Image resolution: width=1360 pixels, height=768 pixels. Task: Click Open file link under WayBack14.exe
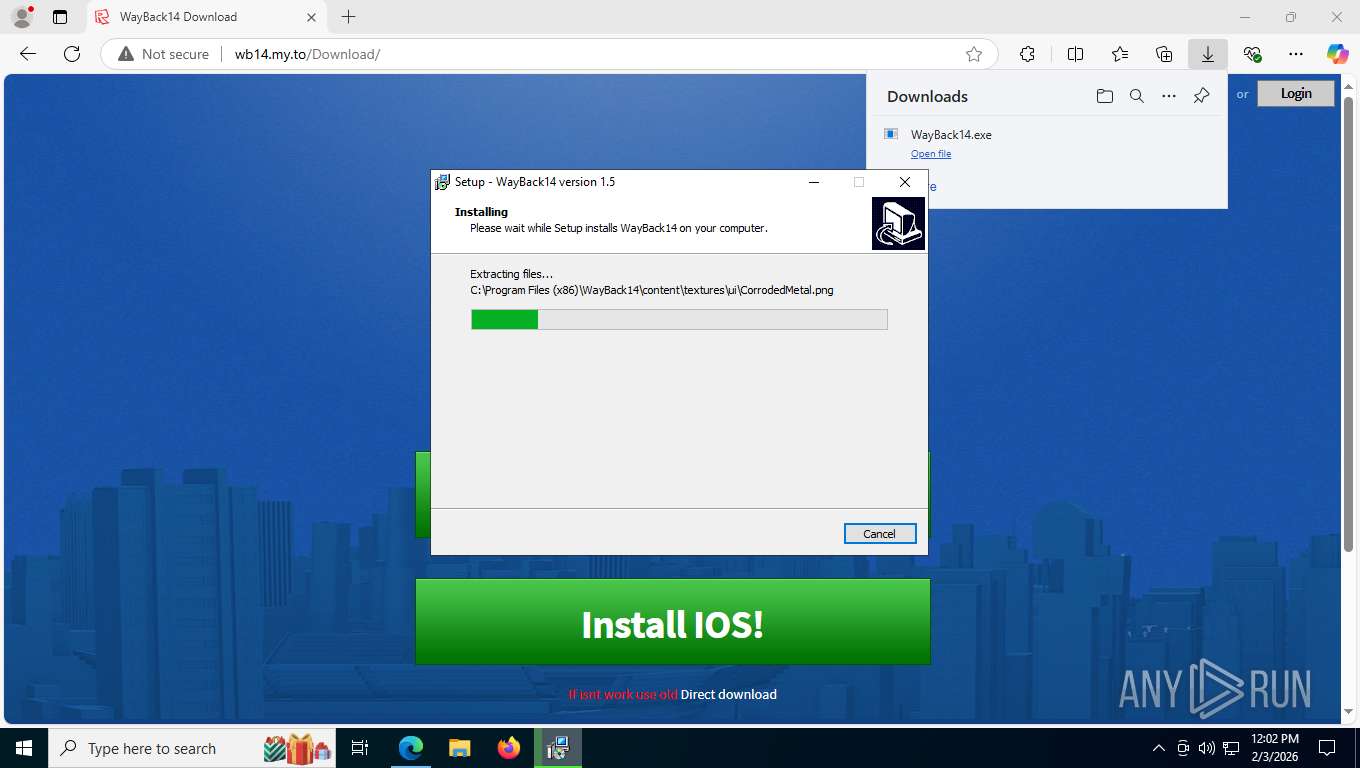point(931,154)
